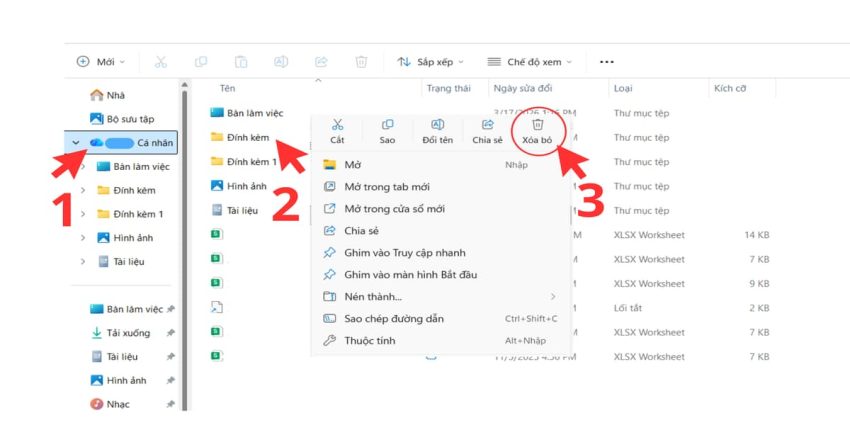Sort by the Trạng thái column header
The width and height of the screenshot is (850, 425).
[448, 88]
